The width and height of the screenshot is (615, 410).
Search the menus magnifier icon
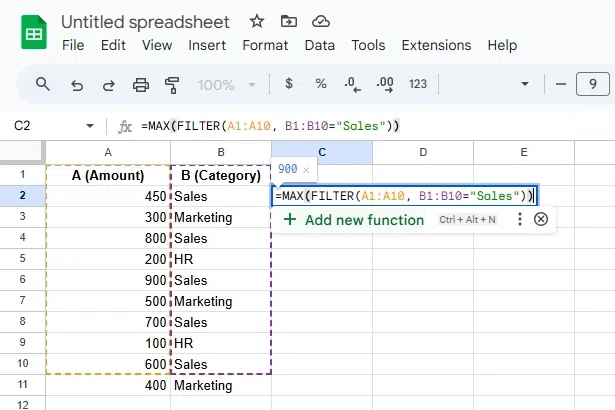(x=42, y=84)
